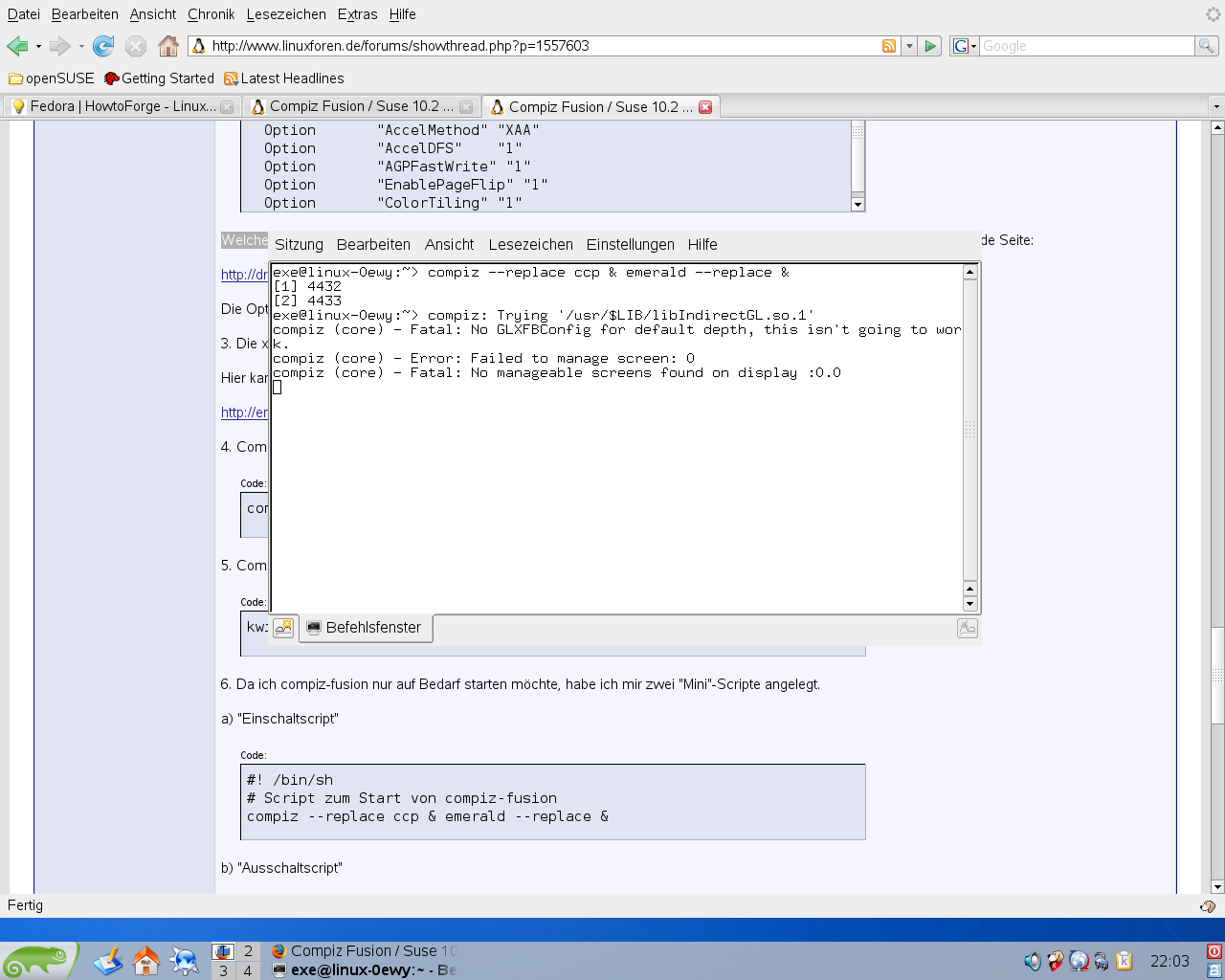Screen dimensions: 1225x980
Task: Open the Datei menu
Action: click(24, 14)
